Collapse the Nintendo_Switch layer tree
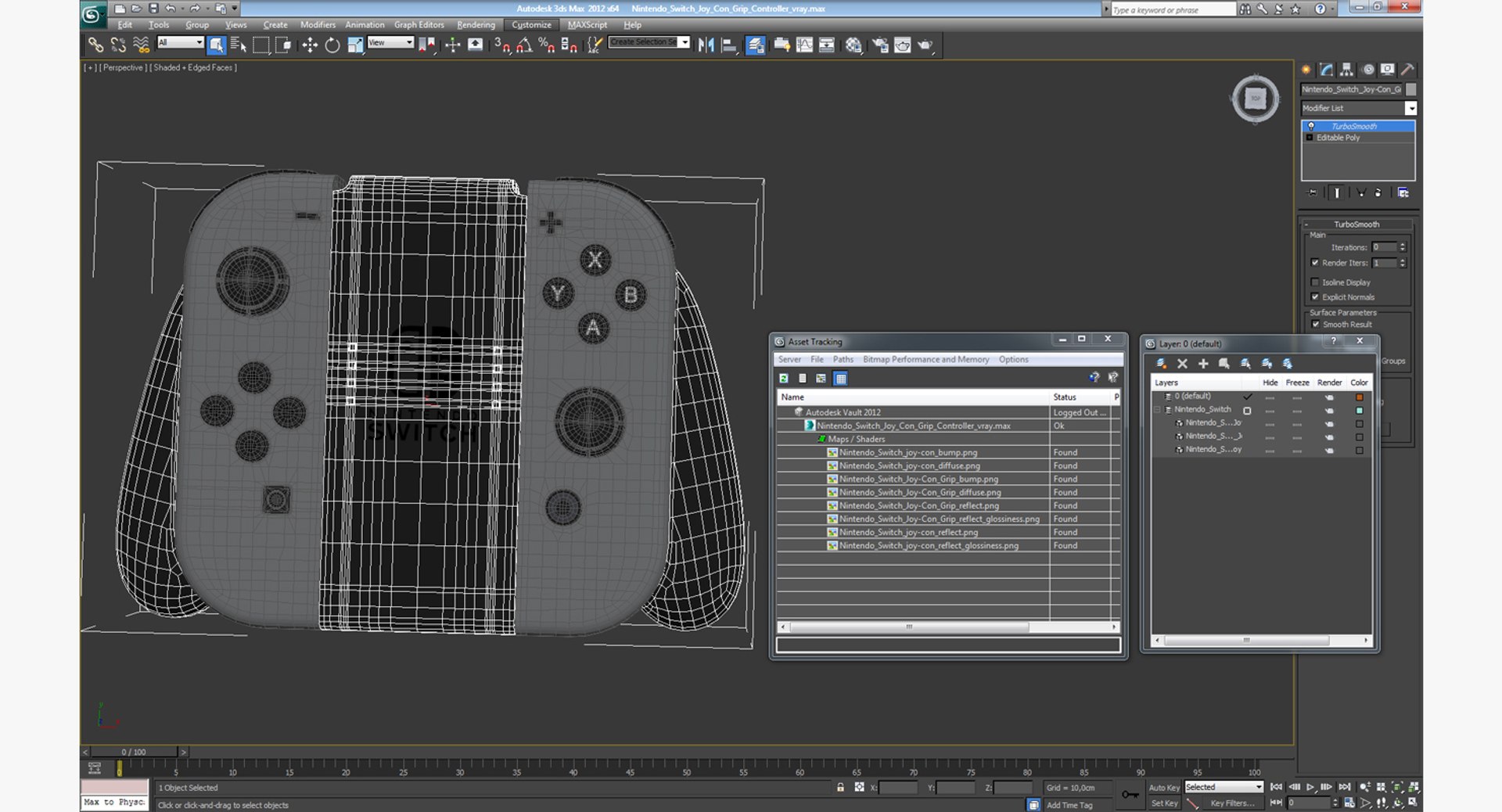1502x812 pixels. click(1157, 410)
